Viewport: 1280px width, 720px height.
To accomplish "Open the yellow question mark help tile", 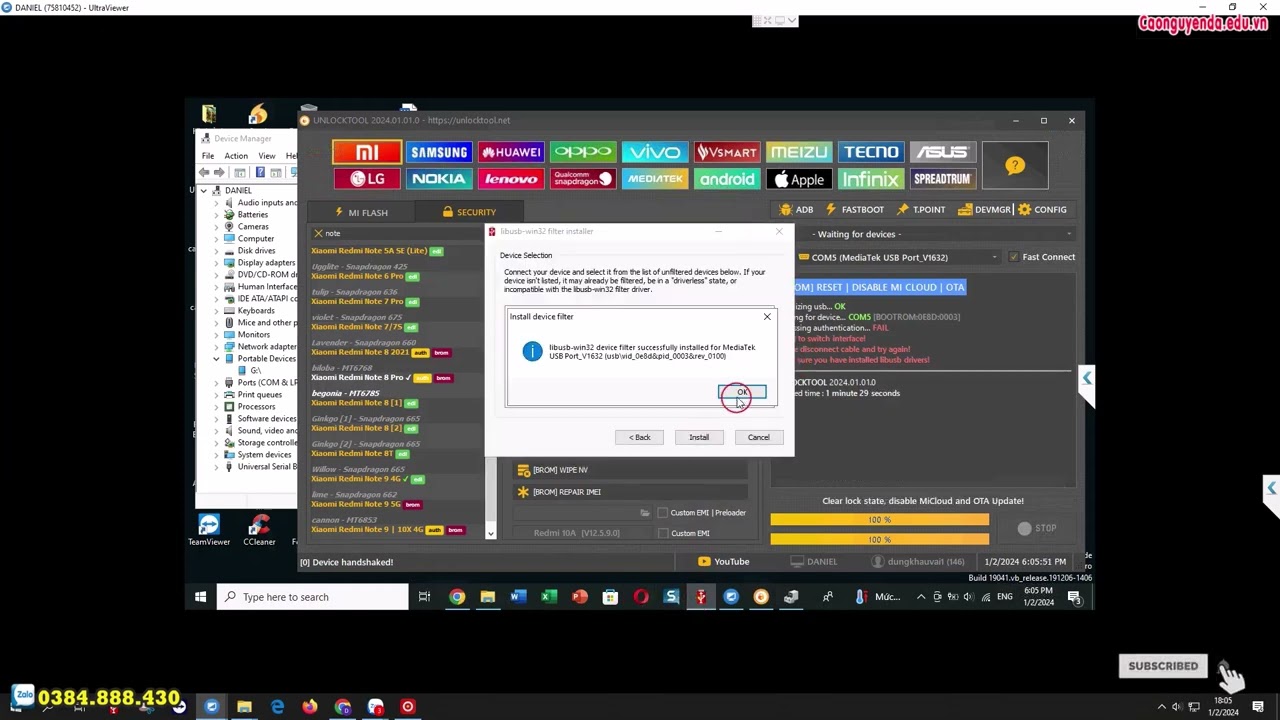I will point(1015,165).
